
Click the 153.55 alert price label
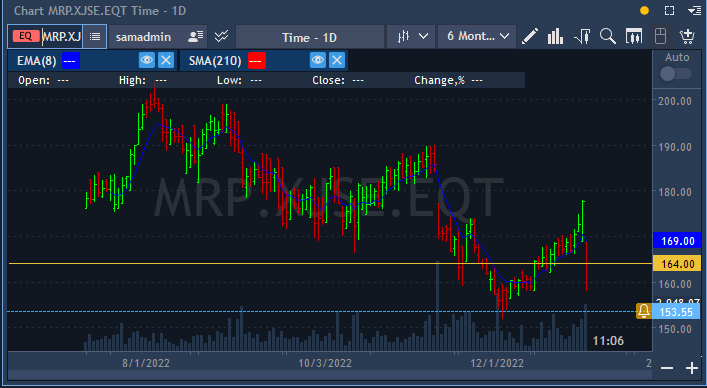(x=676, y=311)
